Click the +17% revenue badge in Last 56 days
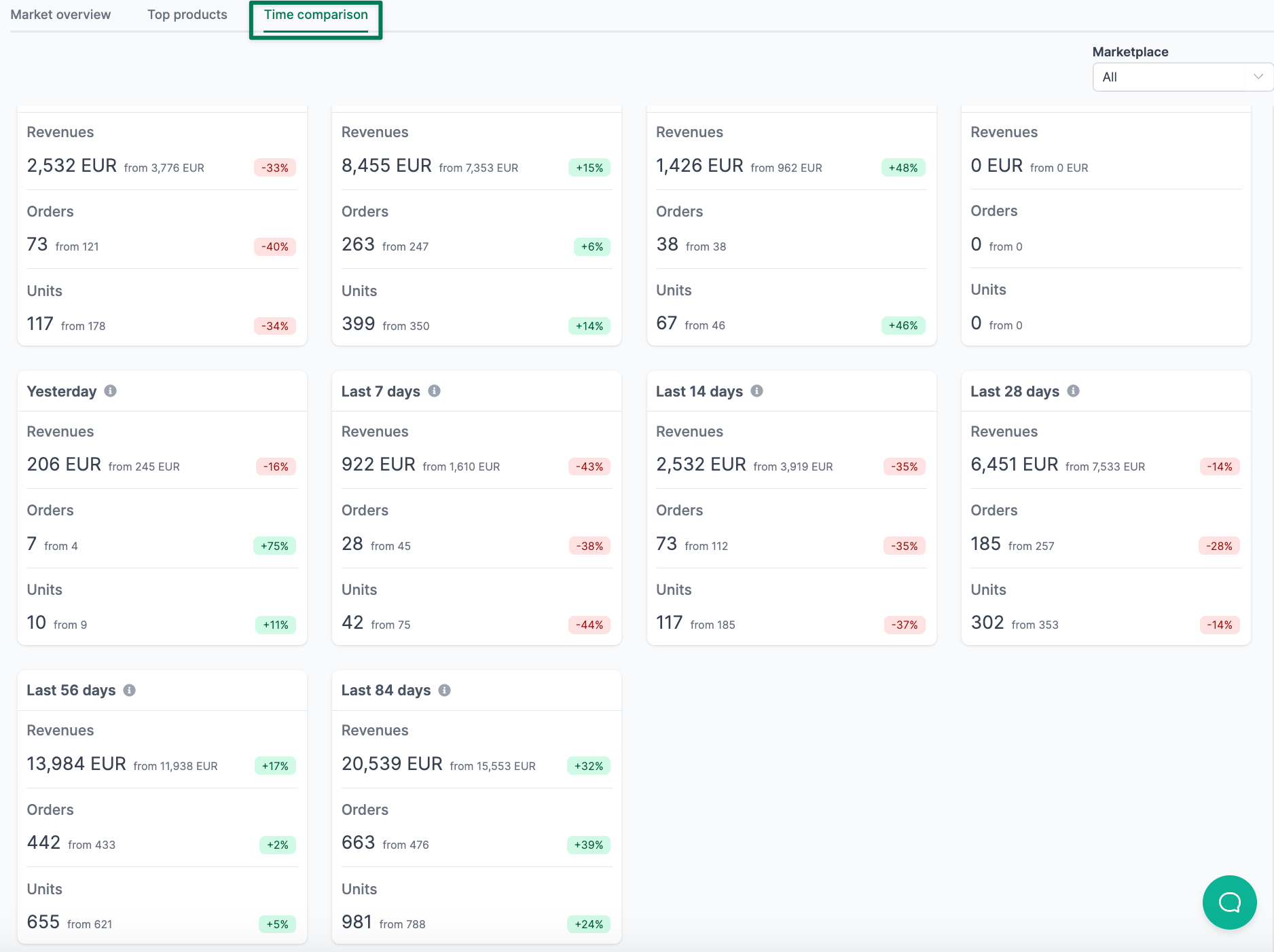The height and width of the screenshot is (952, 1274). click(275, 766)
